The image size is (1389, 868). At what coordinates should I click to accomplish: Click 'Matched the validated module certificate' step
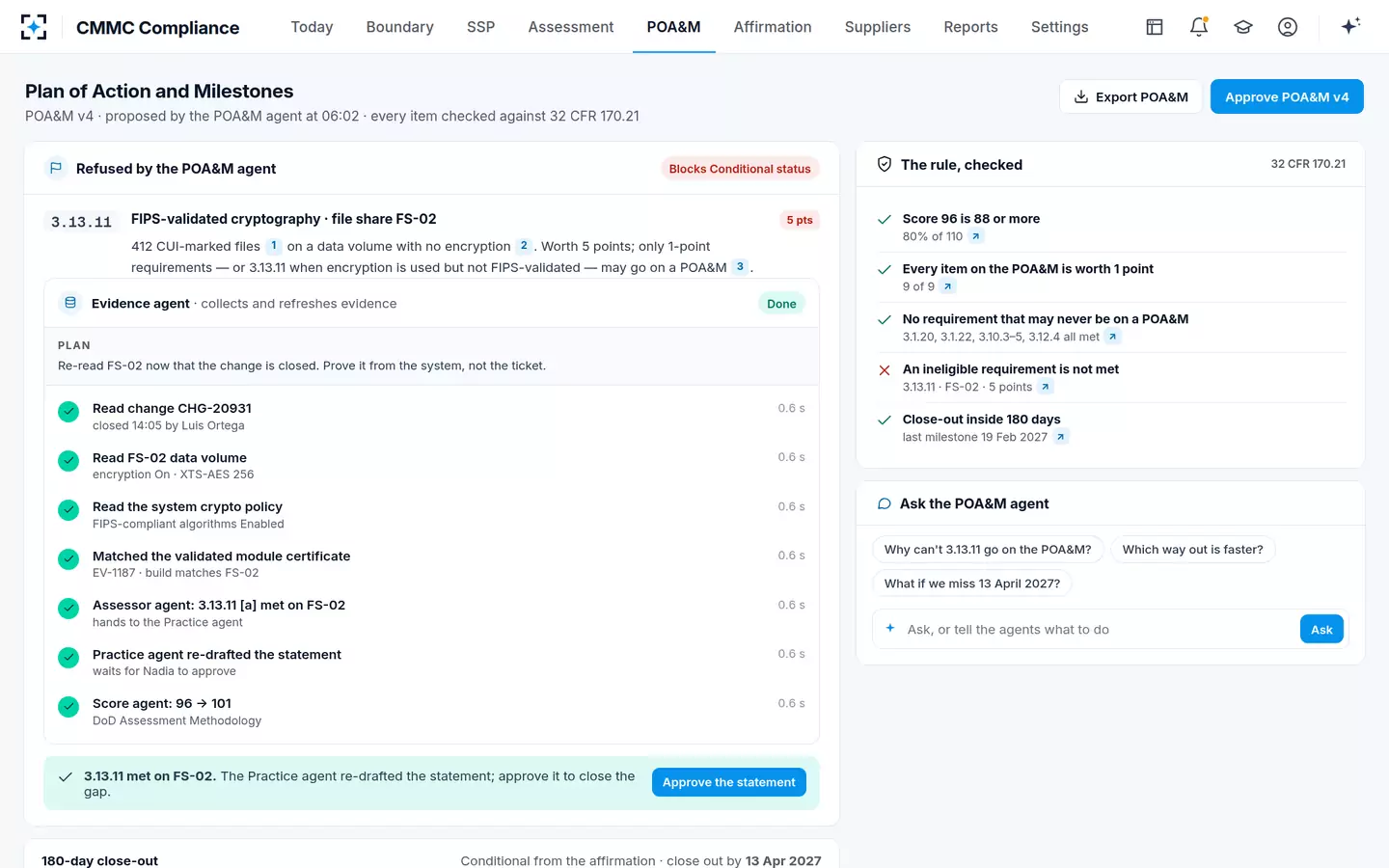[431, 563]
